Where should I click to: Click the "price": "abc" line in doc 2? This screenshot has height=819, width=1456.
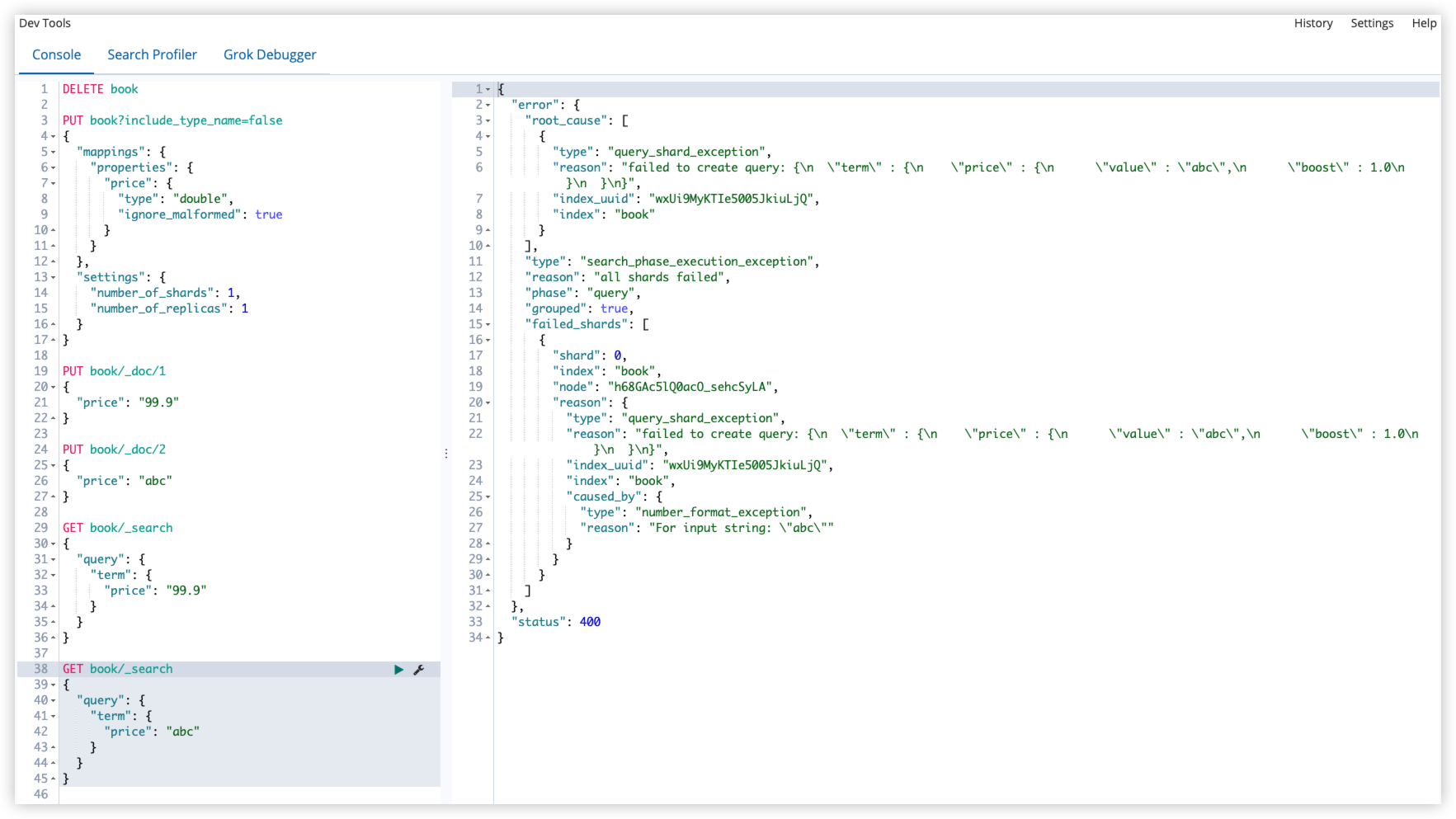(125, 481)
